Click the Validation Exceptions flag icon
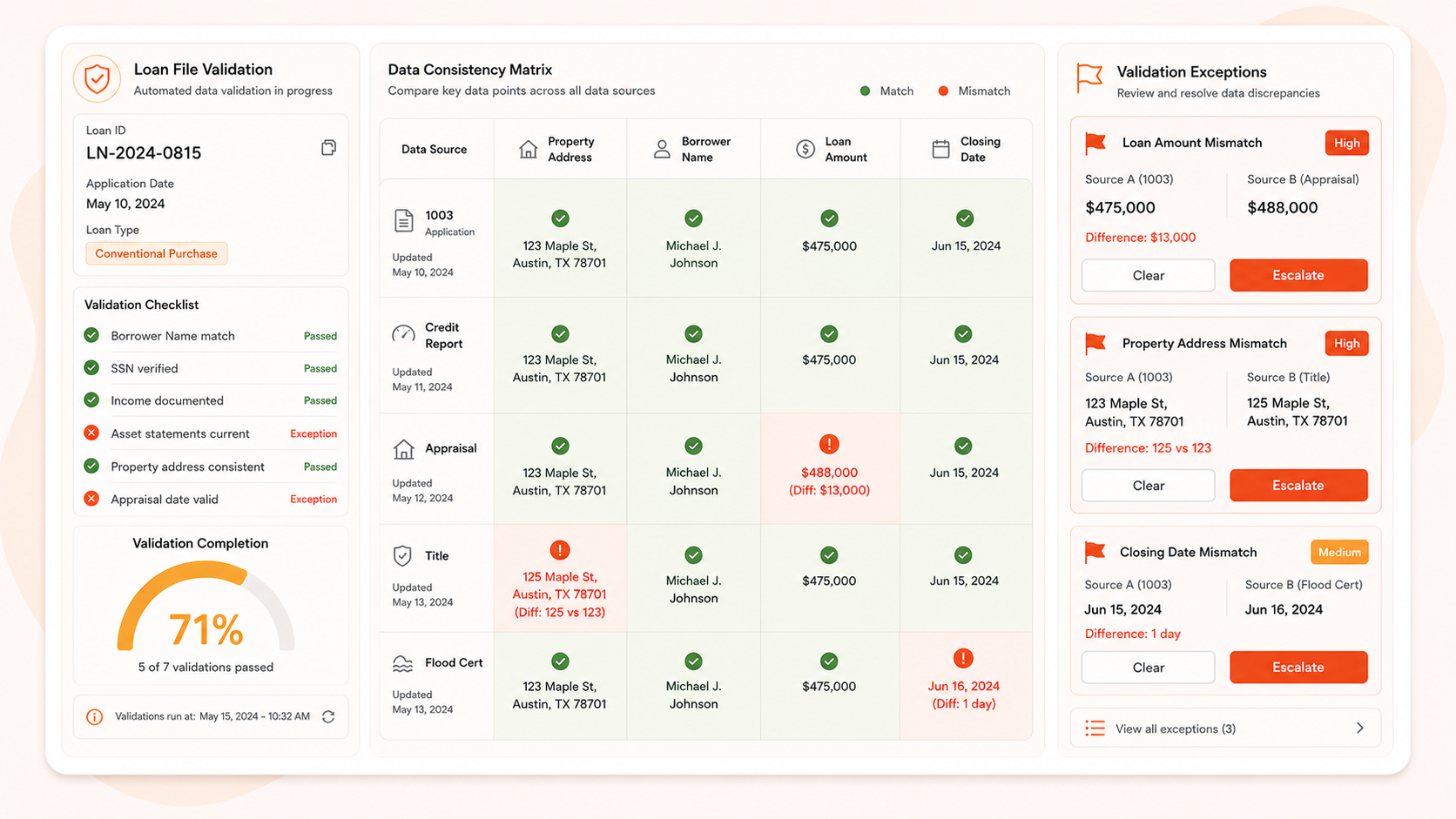The image size is (1456, 819). click(x=1089, y=77)
